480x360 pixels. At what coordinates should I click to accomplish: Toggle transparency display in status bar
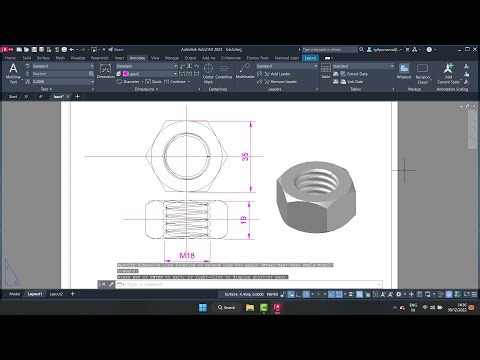359,294
